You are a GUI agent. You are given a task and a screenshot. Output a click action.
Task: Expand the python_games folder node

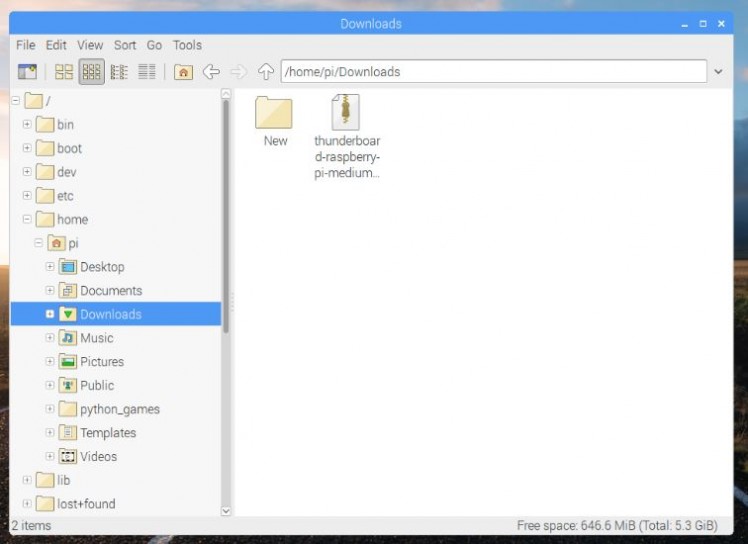(50, 408)
